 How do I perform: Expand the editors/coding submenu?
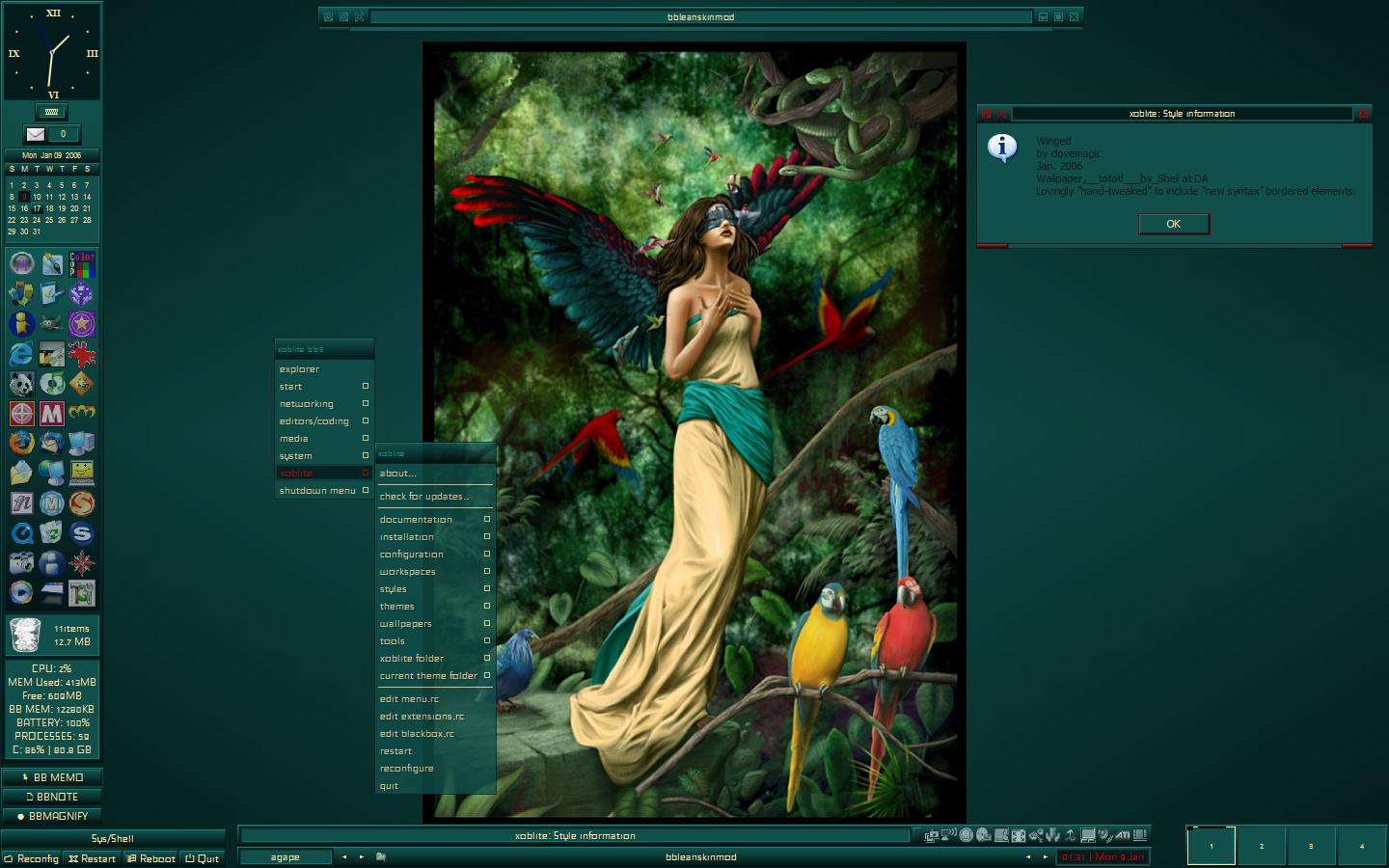click(x=324, y=421)
